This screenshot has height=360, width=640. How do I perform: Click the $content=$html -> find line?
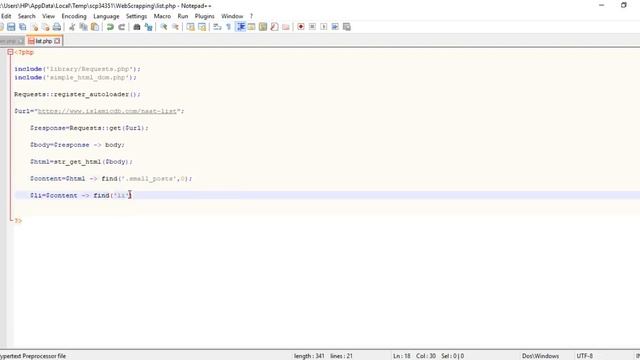(111, 179)
